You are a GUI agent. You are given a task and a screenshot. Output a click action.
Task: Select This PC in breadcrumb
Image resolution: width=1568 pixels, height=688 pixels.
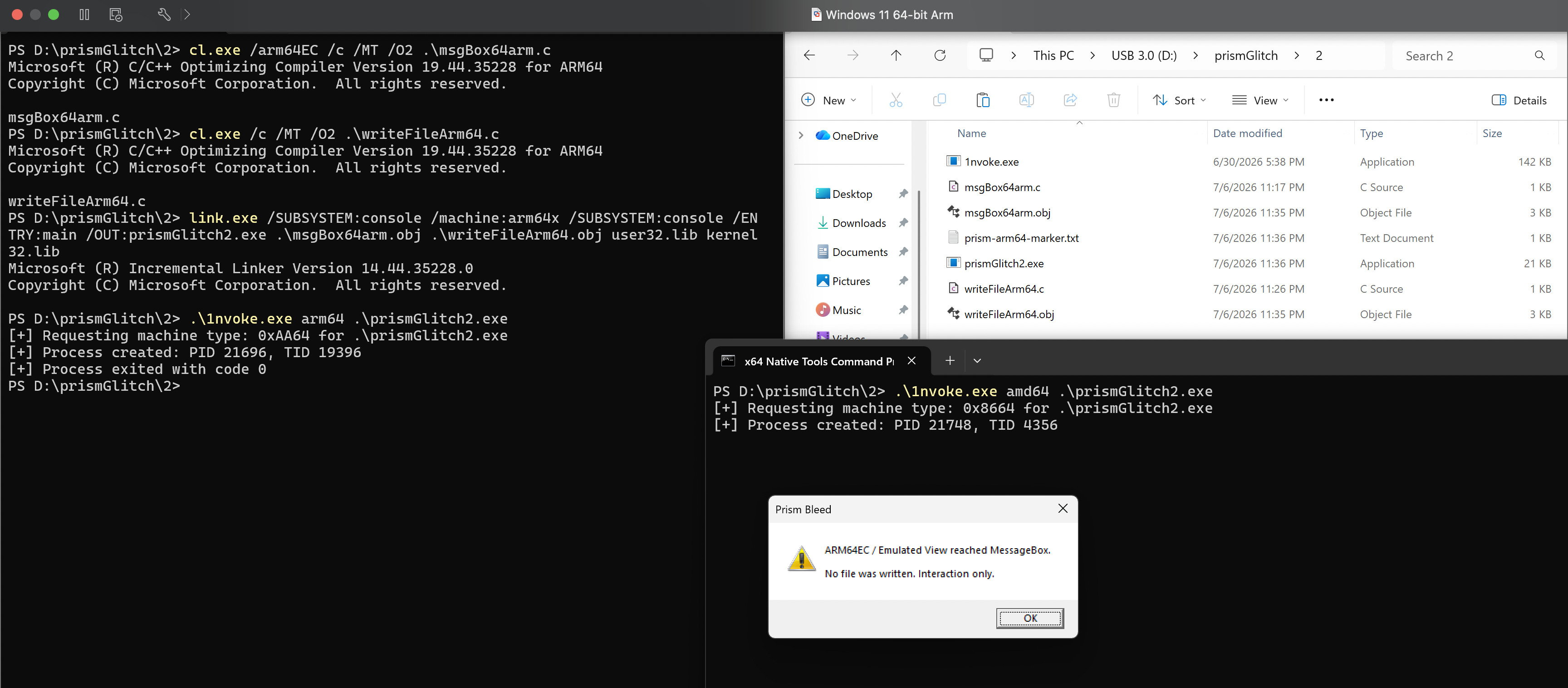pos(1053,55)
